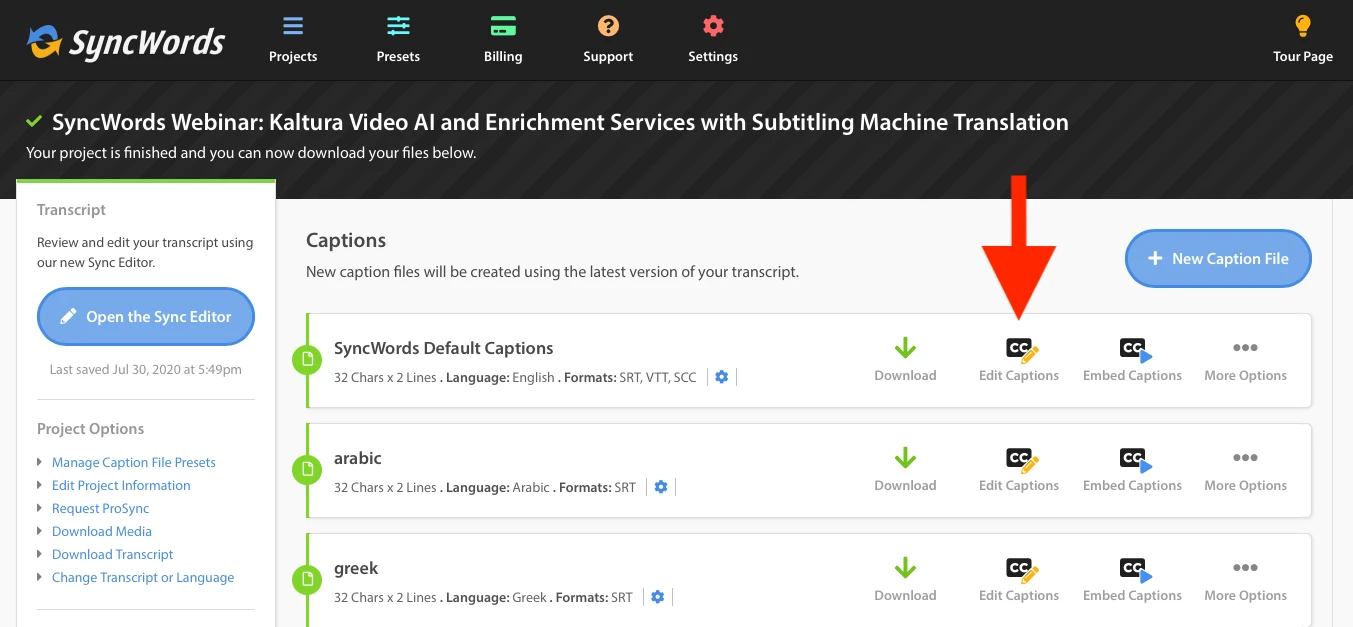Click the greek caption file name
Screen dimensions: 1353x627
point(356,568)
